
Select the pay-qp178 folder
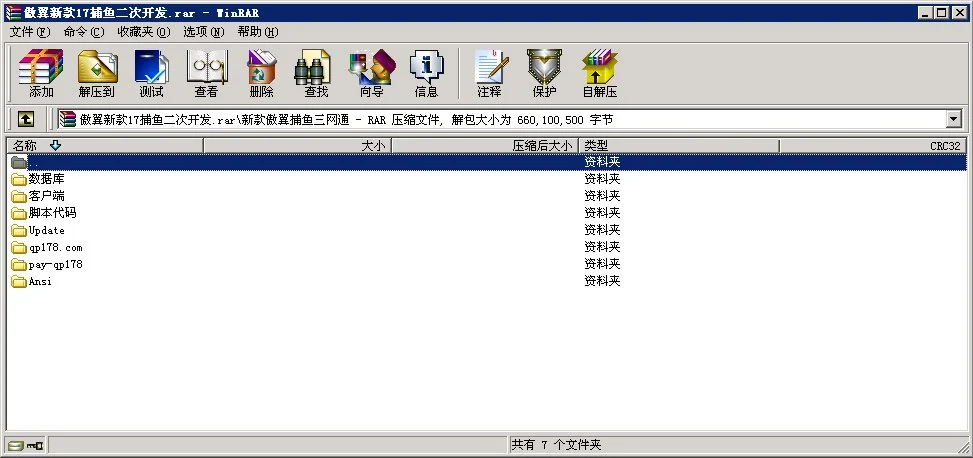click(55, 265)
